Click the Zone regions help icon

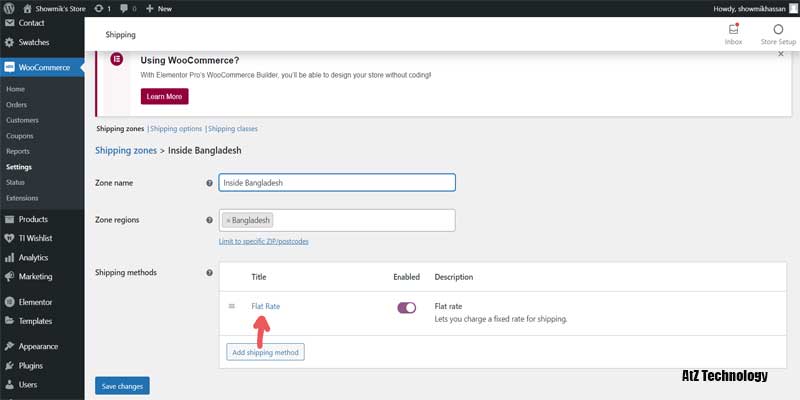[x=209, y=220]
